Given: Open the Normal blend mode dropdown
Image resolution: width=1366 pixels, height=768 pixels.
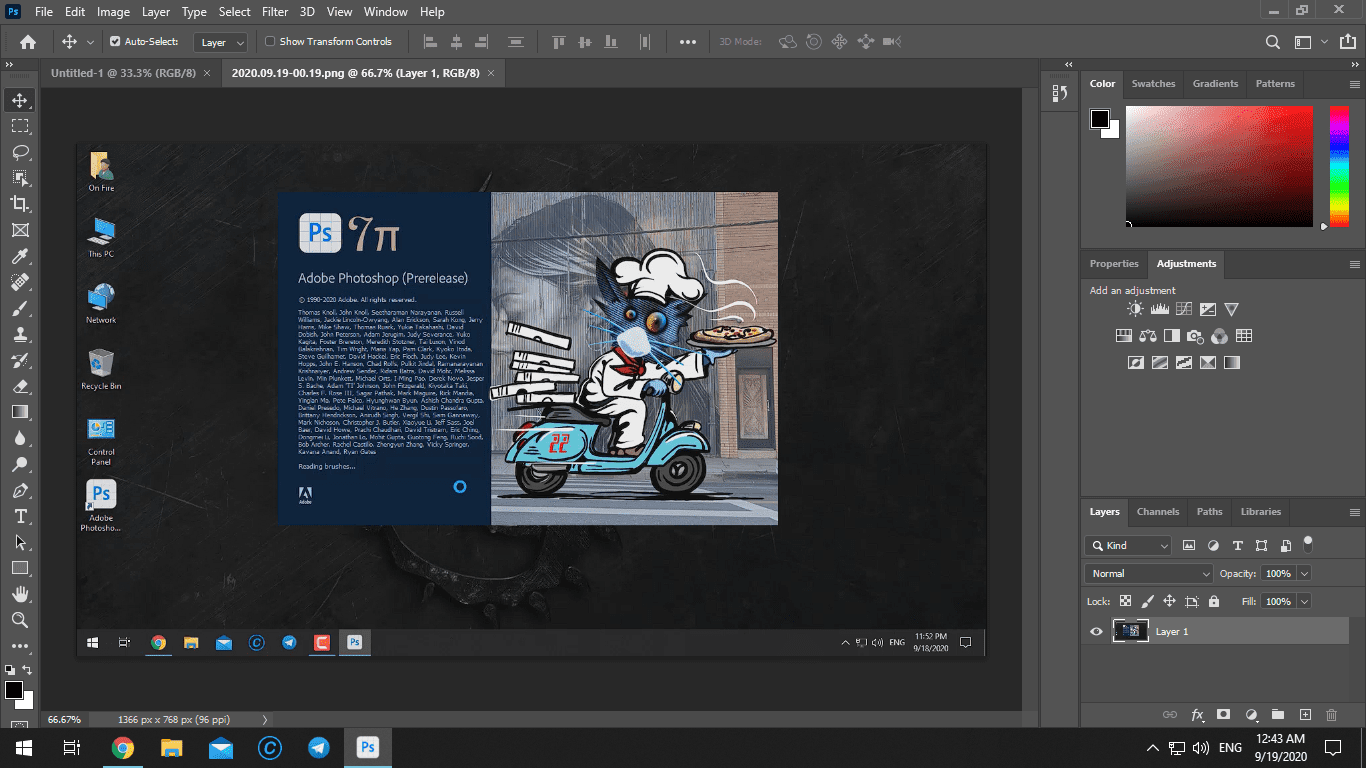Looking at the screenshot, I should (x=1148, y=574).
